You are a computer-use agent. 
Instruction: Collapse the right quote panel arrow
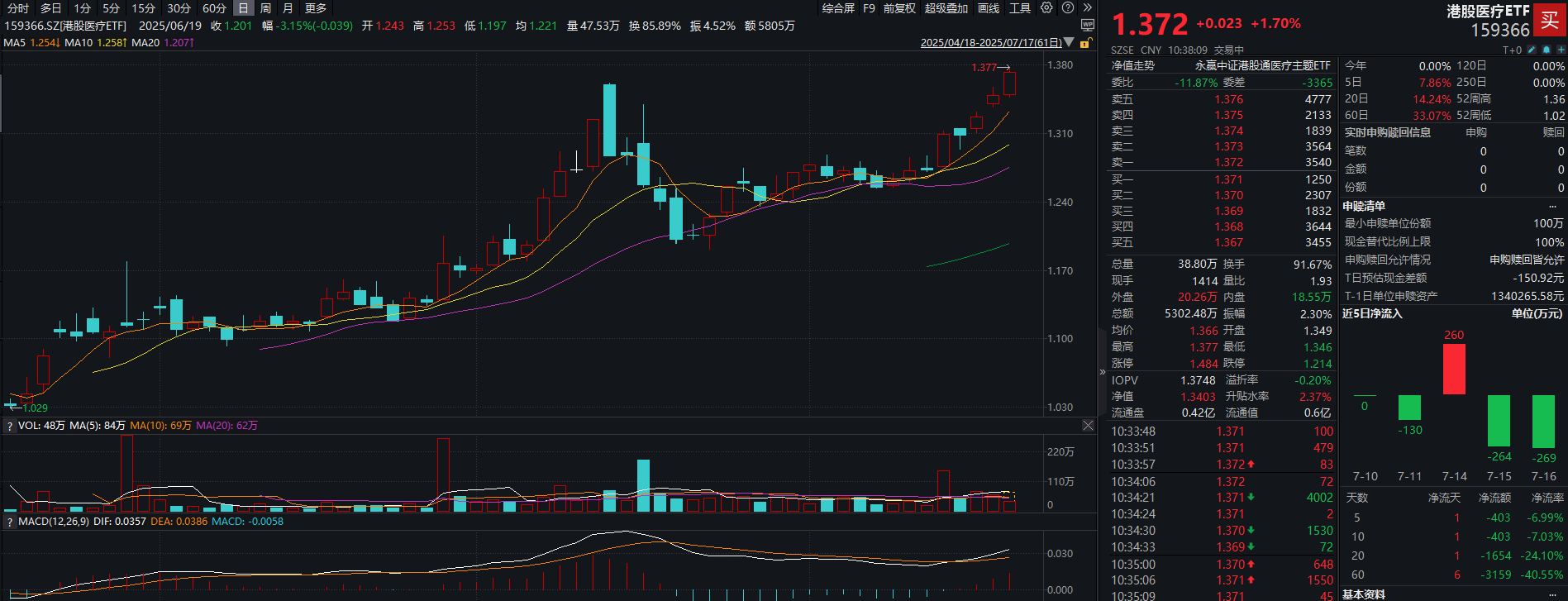point(1102,372)
